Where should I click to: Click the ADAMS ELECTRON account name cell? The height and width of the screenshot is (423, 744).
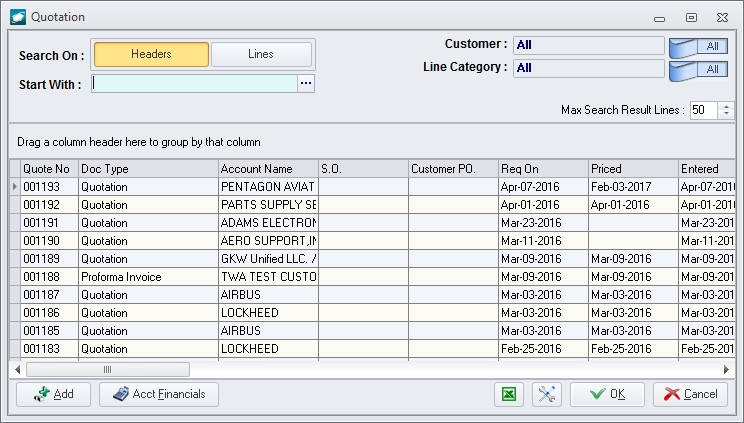coord(268,223)
